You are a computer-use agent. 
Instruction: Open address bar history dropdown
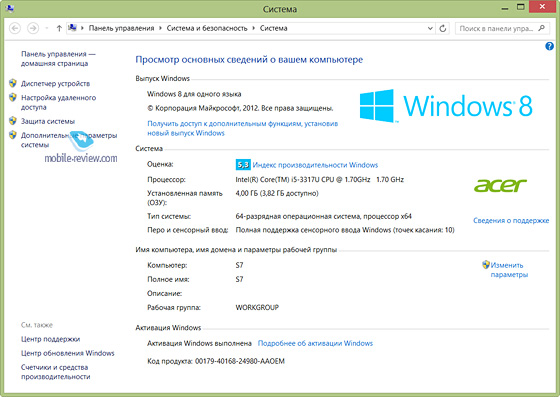[430, 28]
